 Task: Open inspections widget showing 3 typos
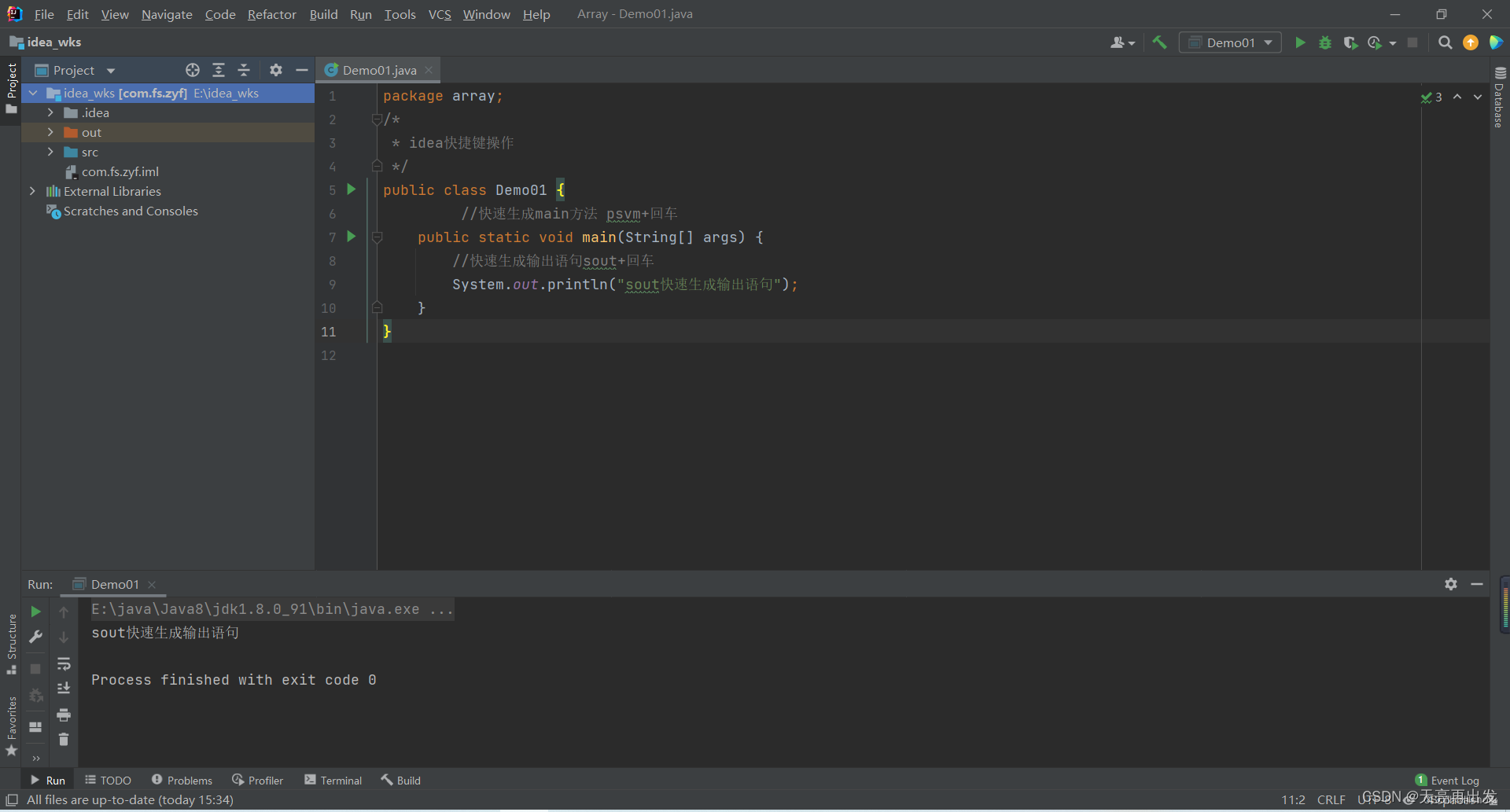click(1431, 97)
